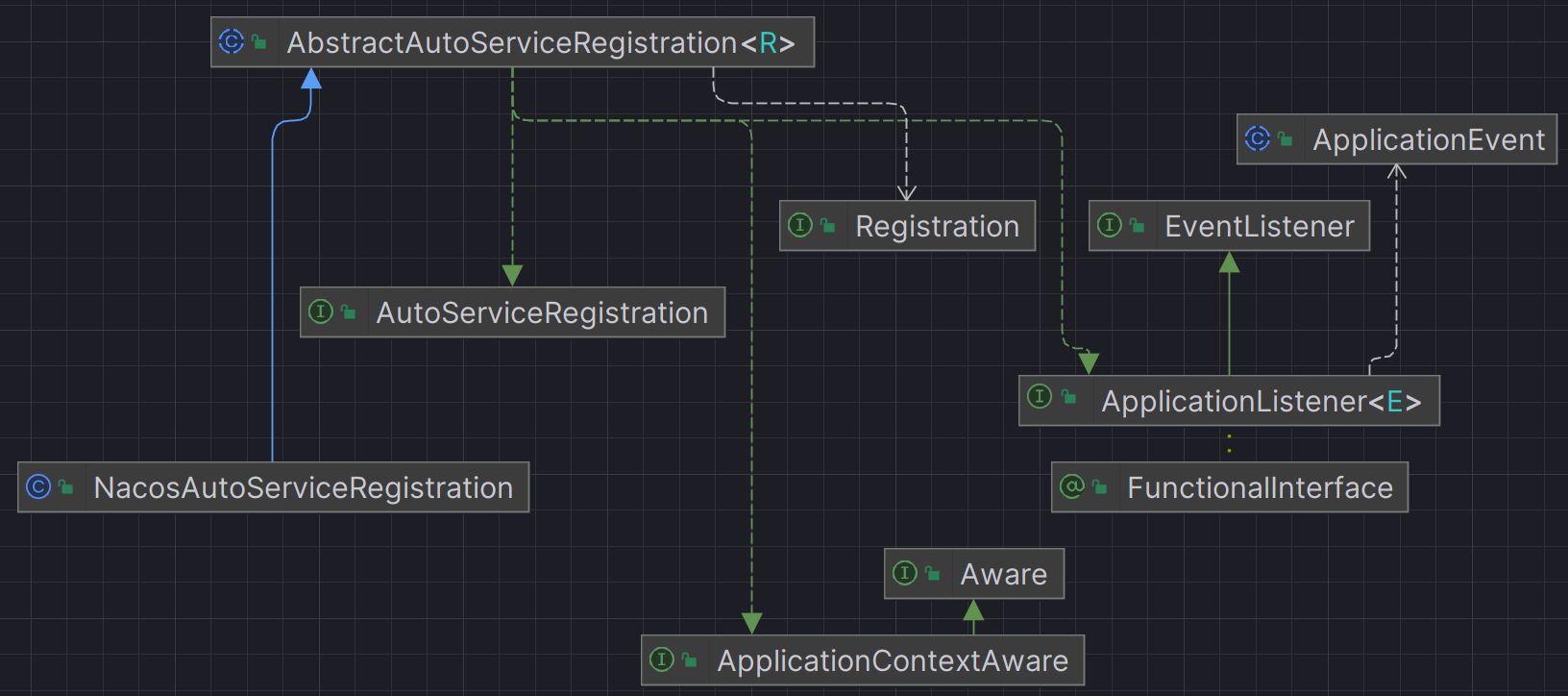
Task: Click the interface icon on ApplicationContextAware
Action: tap(662, 659)
